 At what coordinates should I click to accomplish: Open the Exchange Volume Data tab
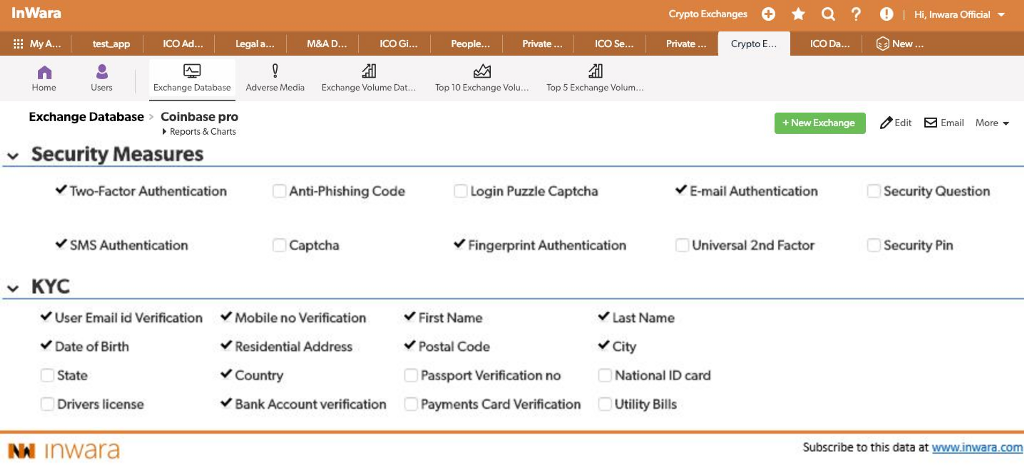click(368, 78)
